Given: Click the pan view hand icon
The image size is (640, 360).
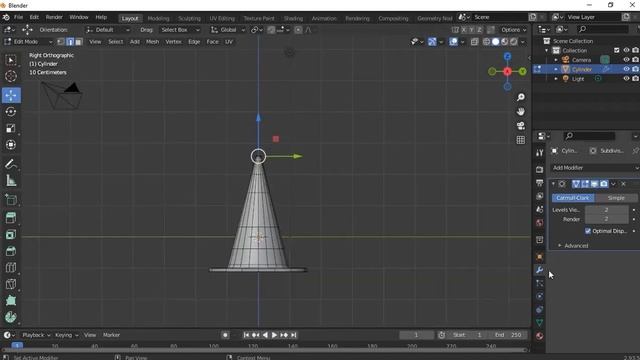Looking at the screenshot, I should [520, 111].
